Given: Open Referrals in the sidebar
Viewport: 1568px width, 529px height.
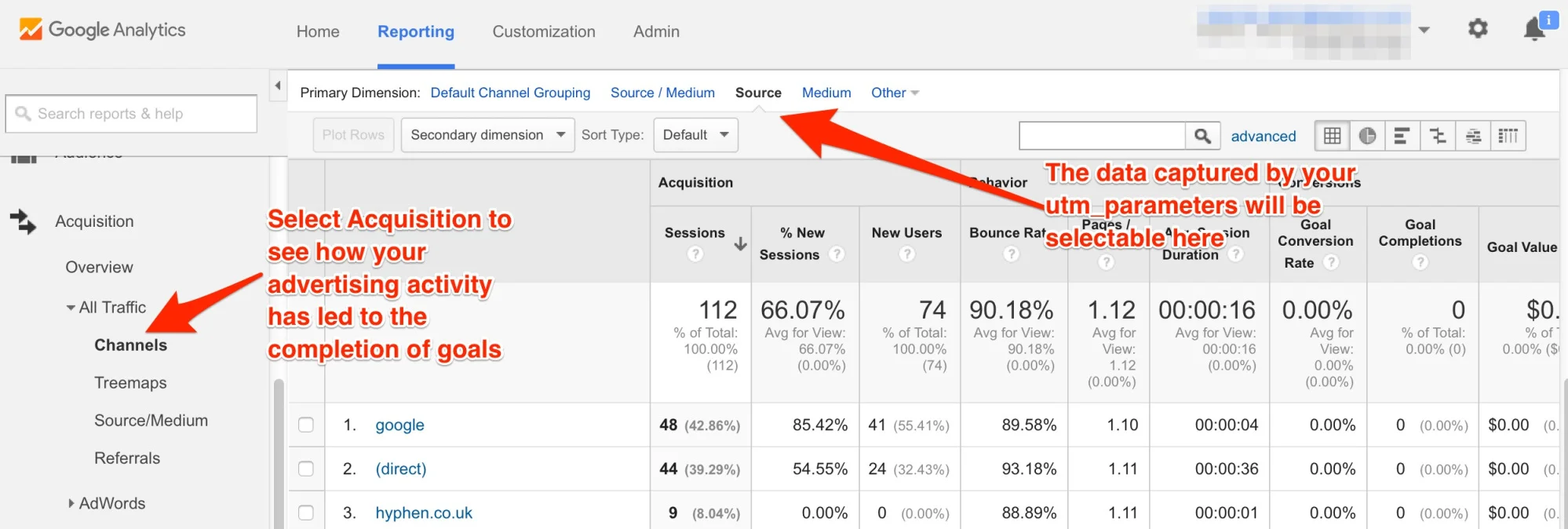Looking at the screenshot, I should 127,458.
